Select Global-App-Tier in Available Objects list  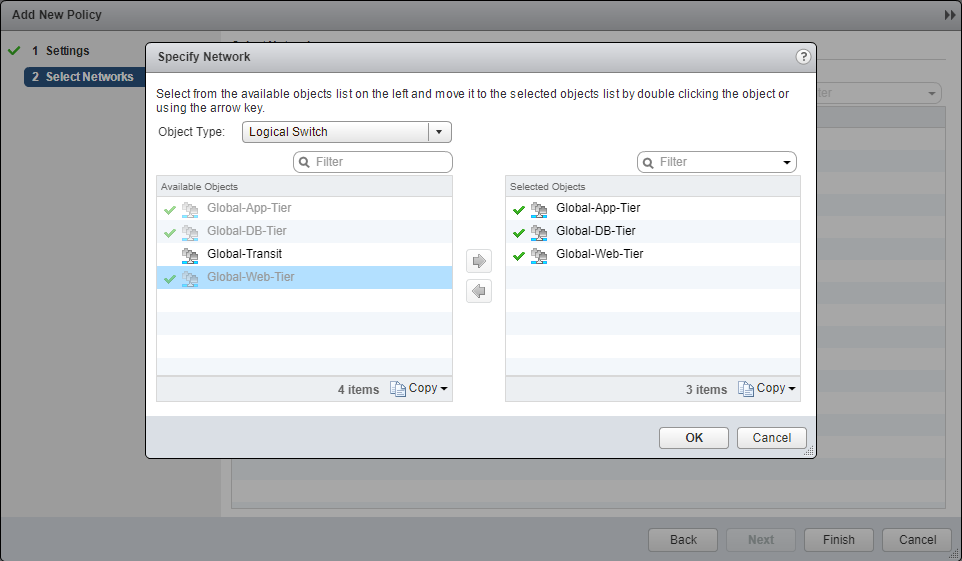pyautogui.click(x=249, y=208)
